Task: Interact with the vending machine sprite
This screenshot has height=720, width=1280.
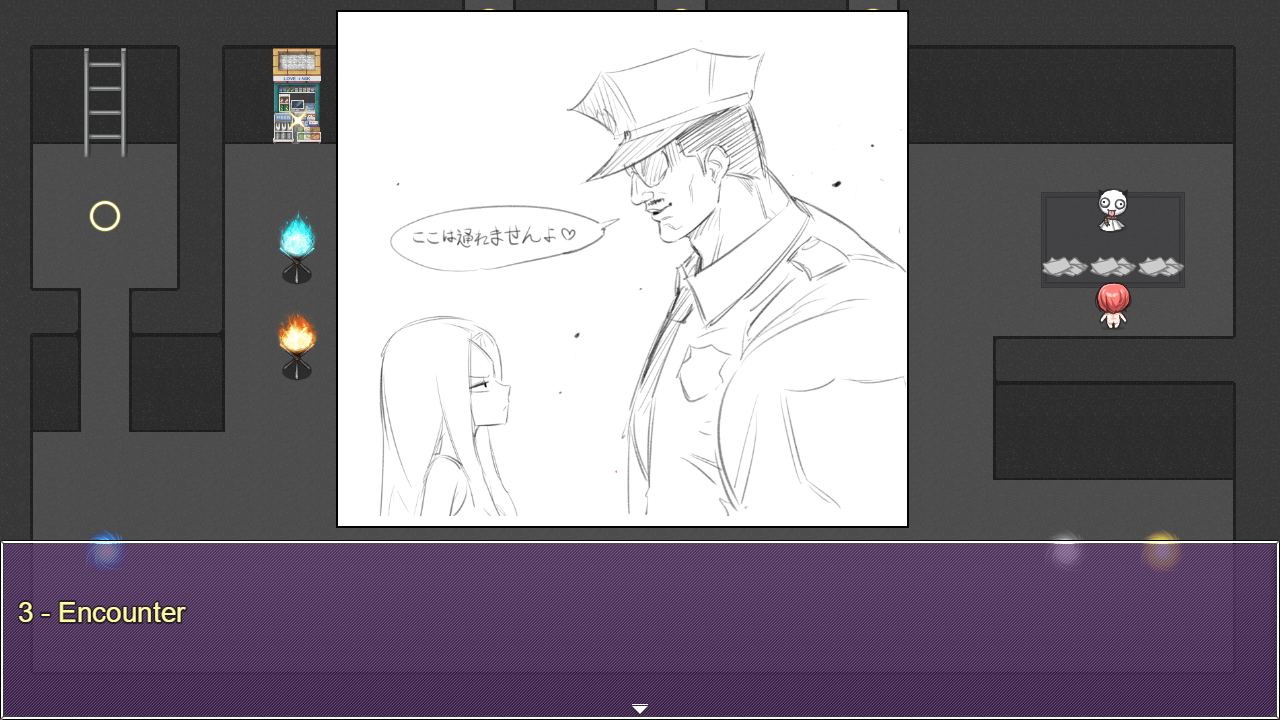Action: point(297,95)
